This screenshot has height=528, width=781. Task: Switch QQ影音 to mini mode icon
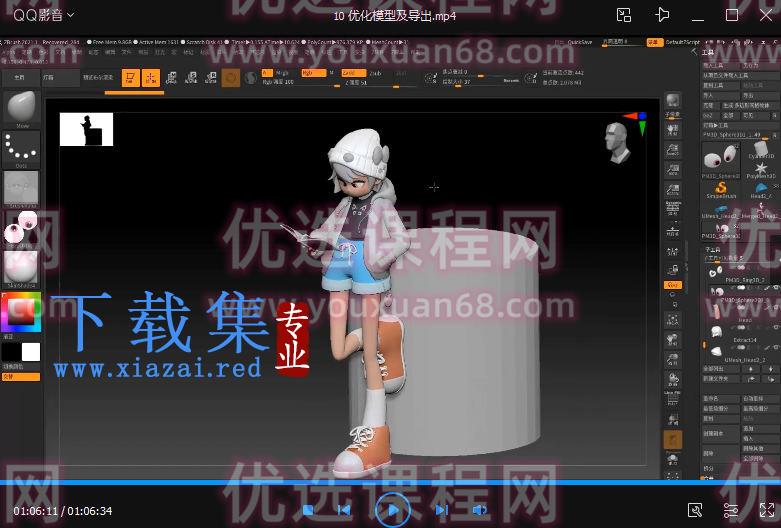(x=624, y=15)
